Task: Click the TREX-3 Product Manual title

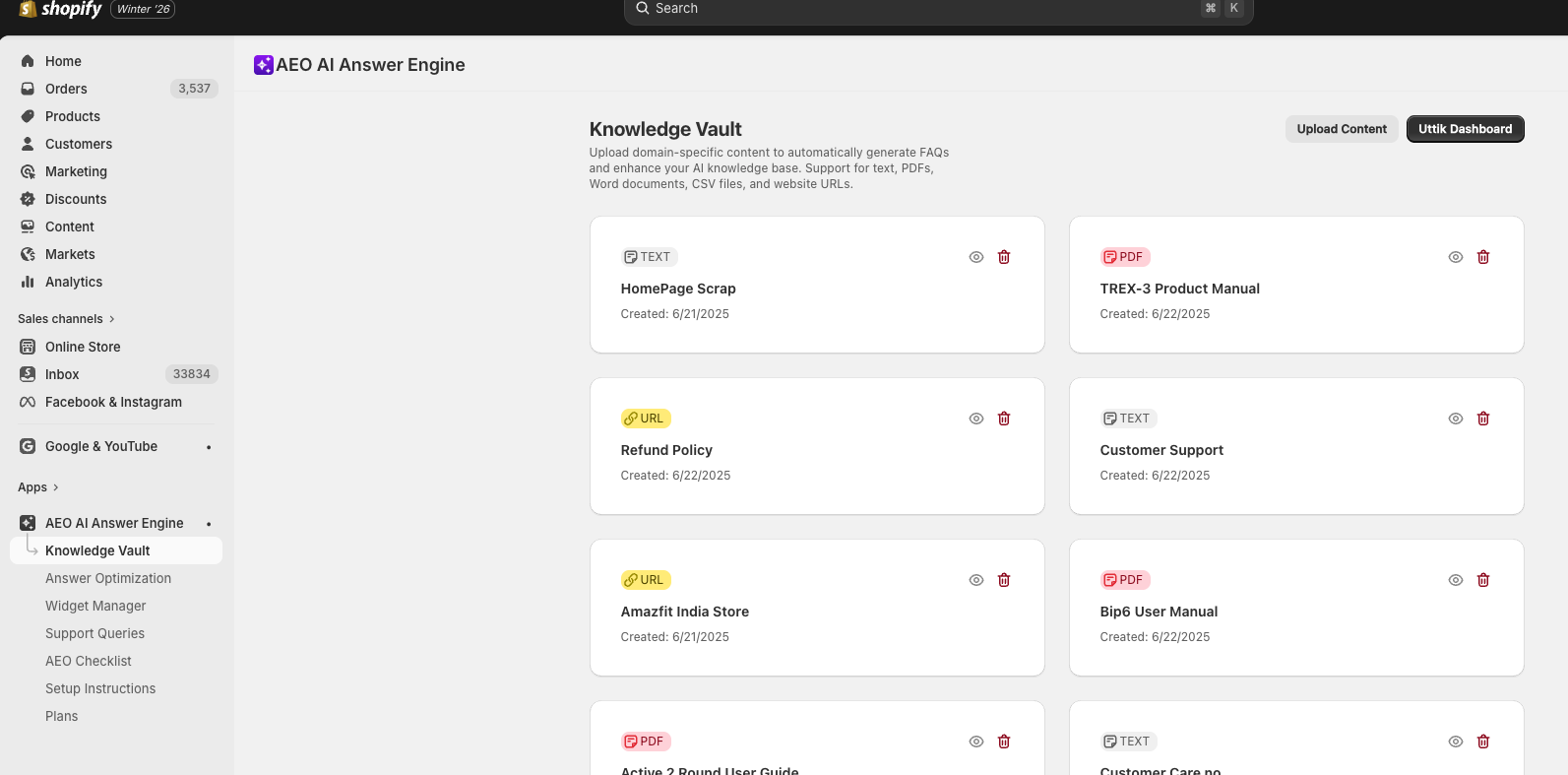Action: click(1179, 289)
